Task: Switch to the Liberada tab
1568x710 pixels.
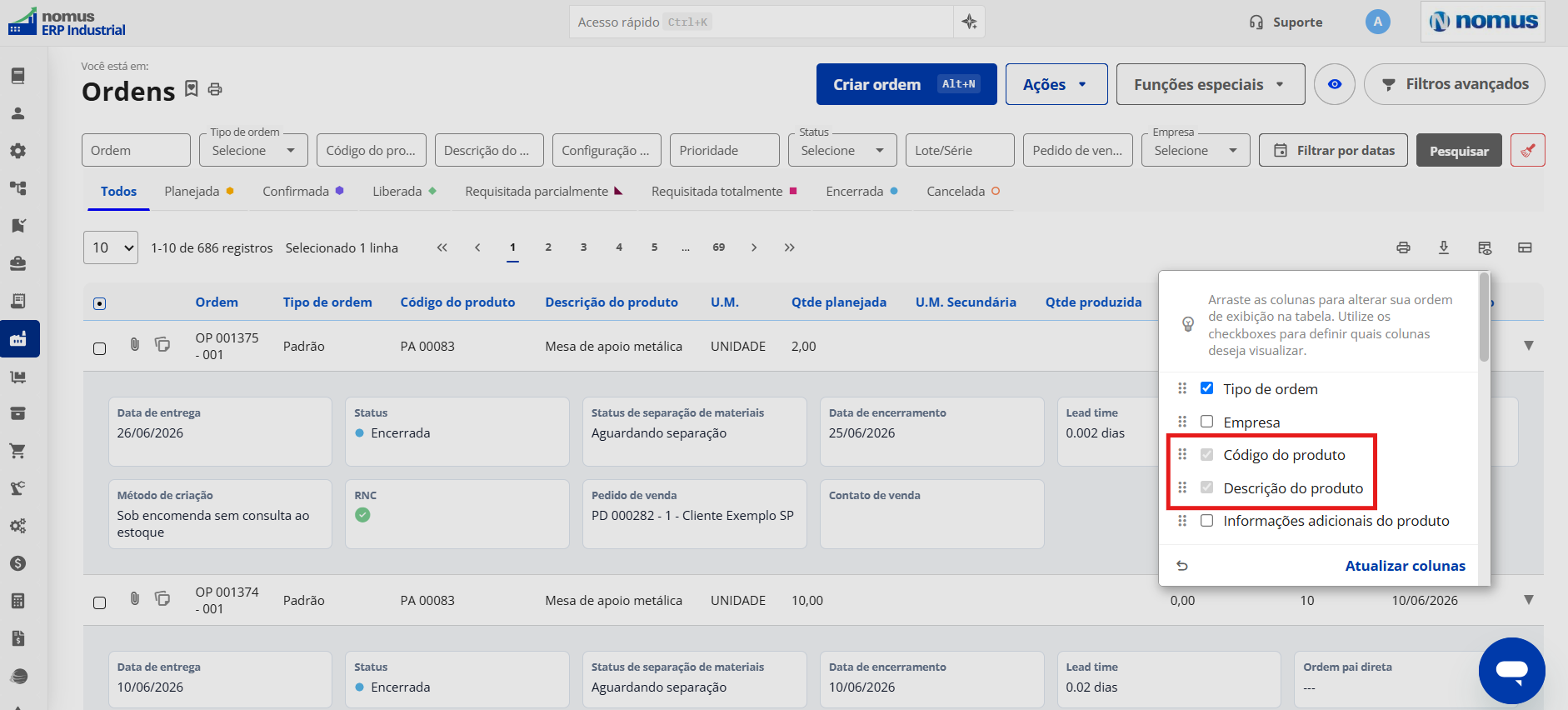Action: pyautogui.click(x=405, y=192)
